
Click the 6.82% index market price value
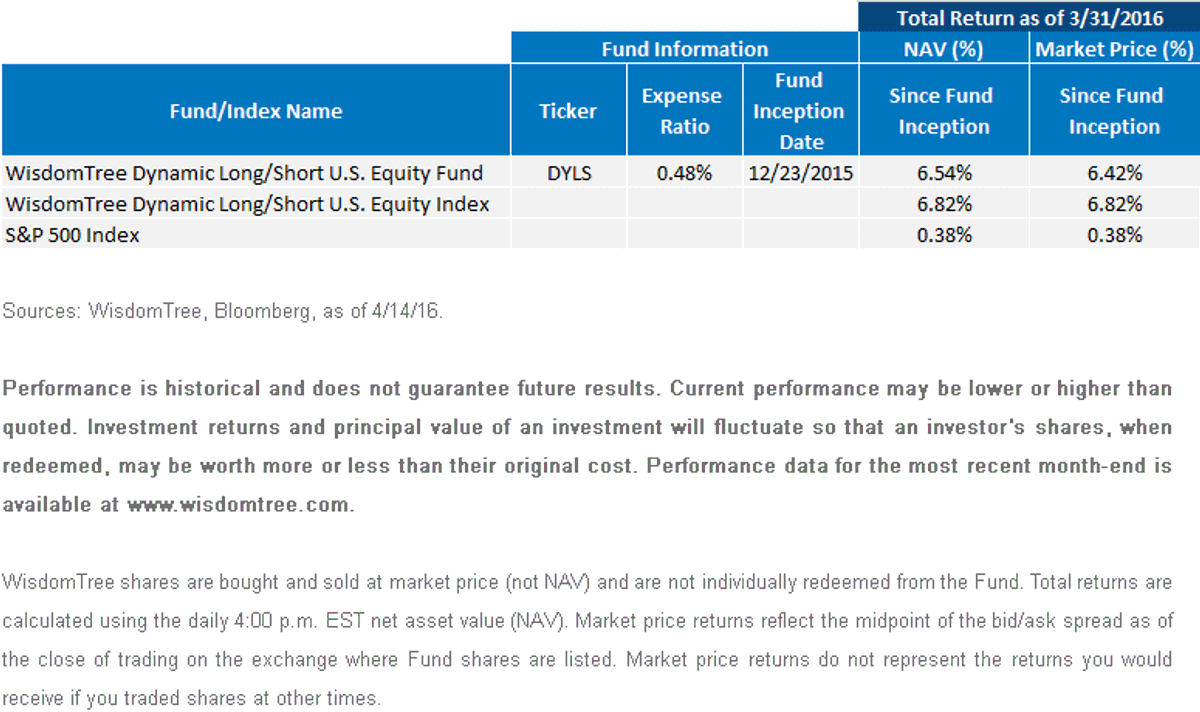click(1115, 204)
